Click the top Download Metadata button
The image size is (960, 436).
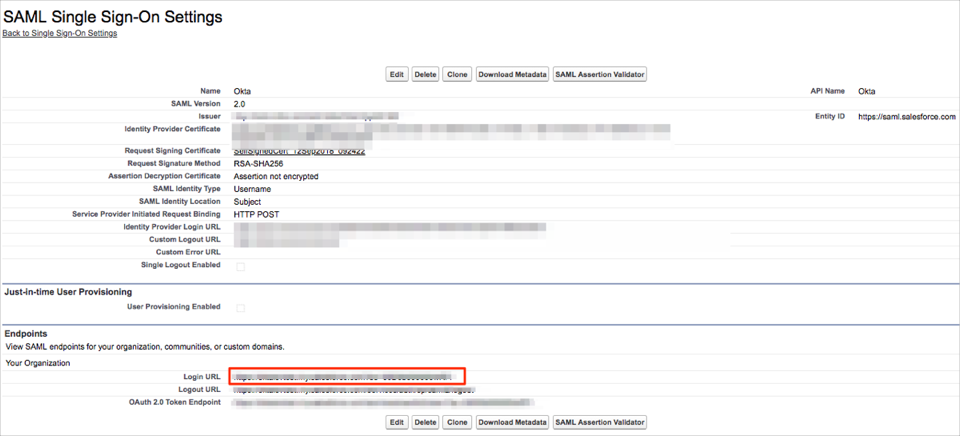coord(512,75)
